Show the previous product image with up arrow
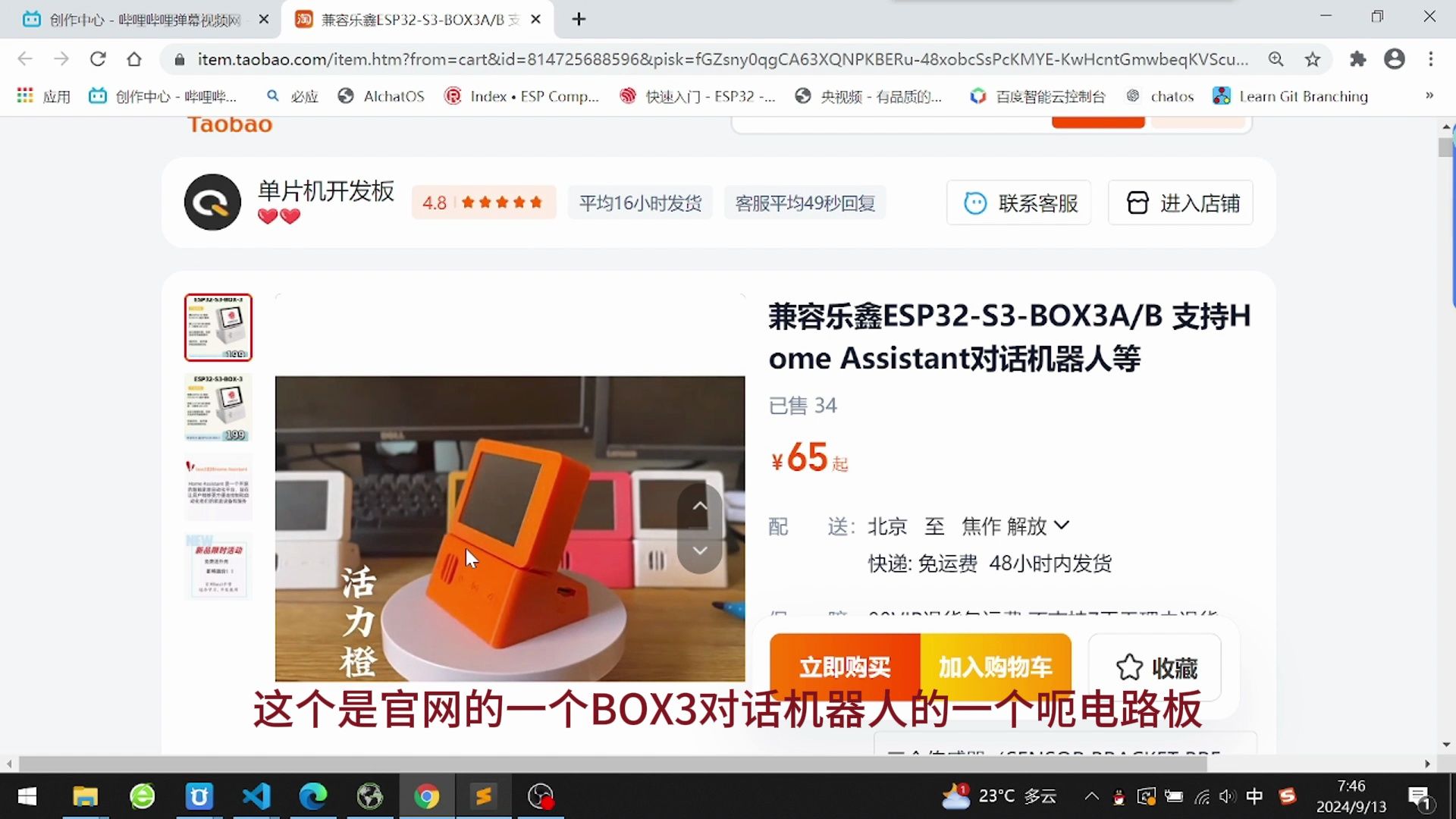 coord(700,506)
